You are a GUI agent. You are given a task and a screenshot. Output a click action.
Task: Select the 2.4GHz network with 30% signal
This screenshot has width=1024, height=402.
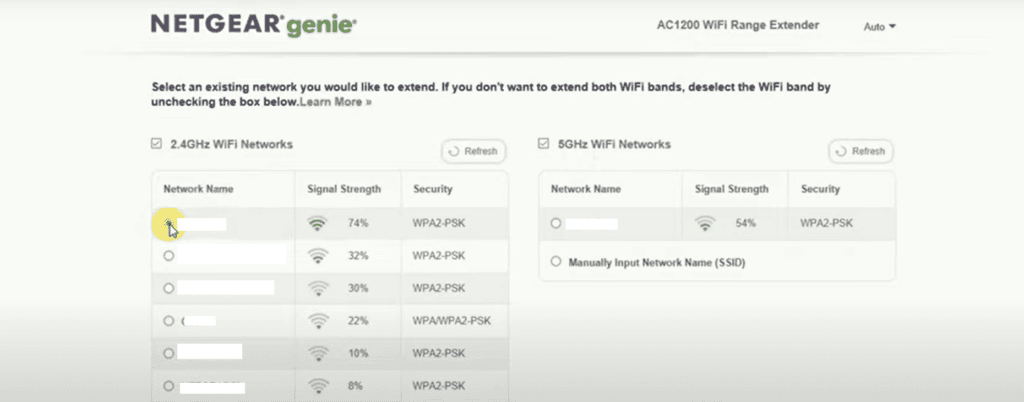(x=169, y=288)
